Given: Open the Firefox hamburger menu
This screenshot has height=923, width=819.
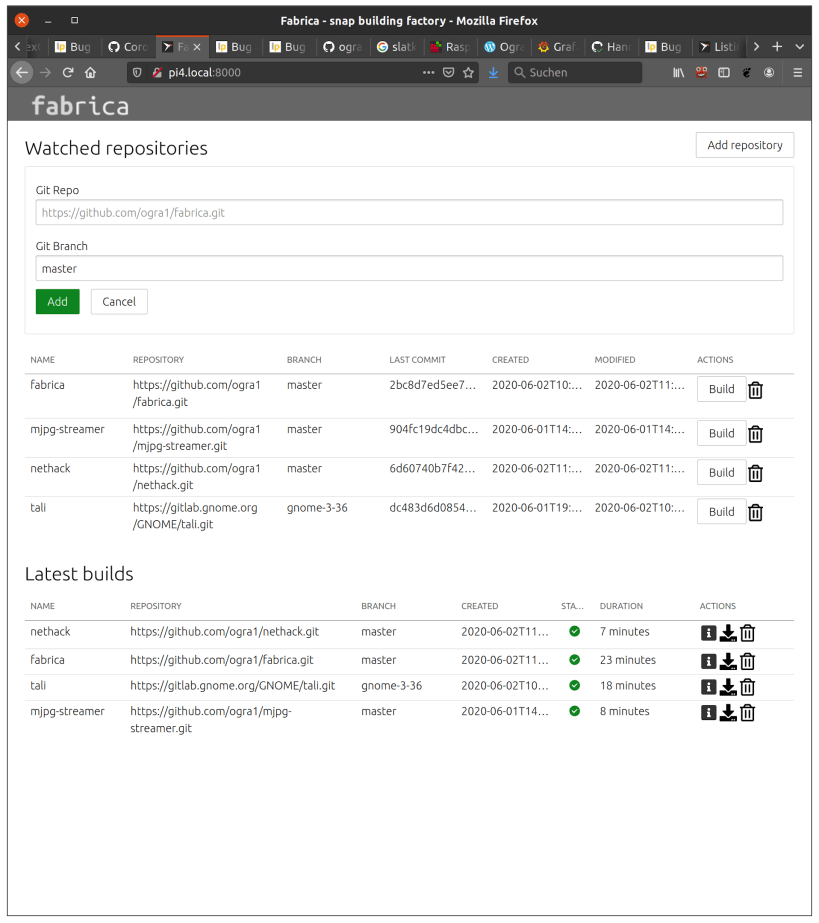Looking at the screenshot, I should tap(798, 72).
